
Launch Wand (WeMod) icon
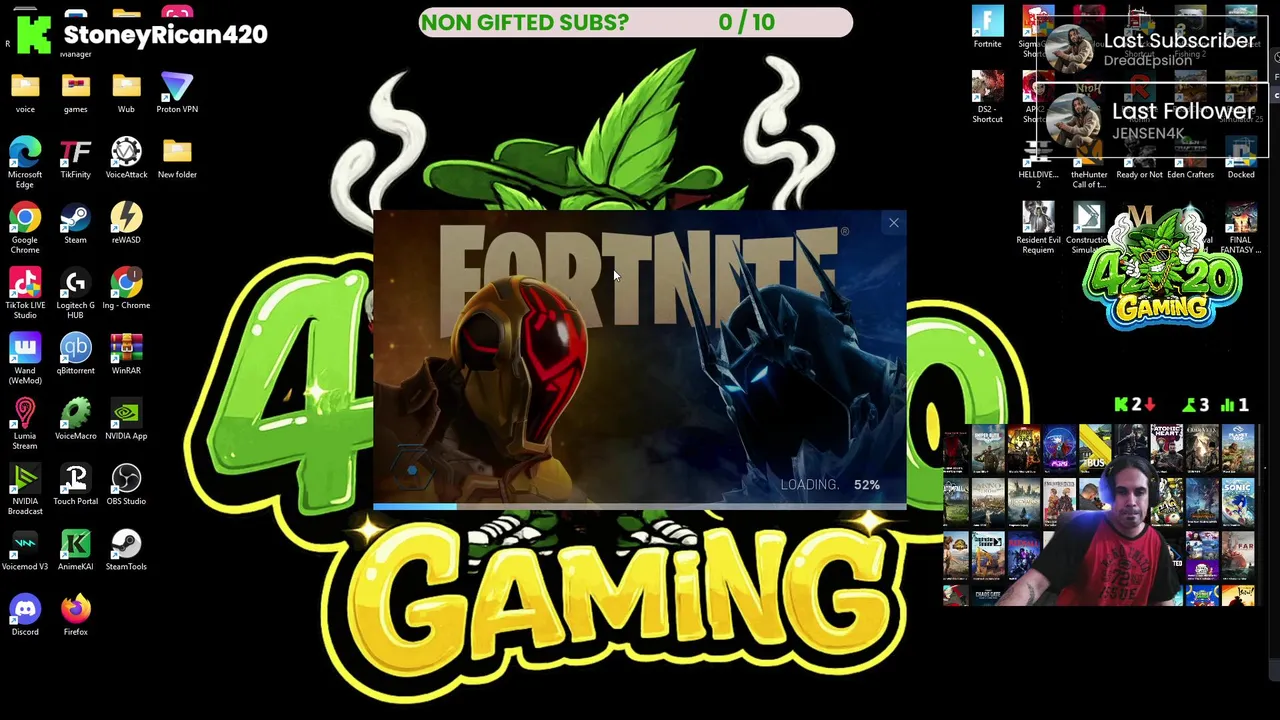[25, 358]
